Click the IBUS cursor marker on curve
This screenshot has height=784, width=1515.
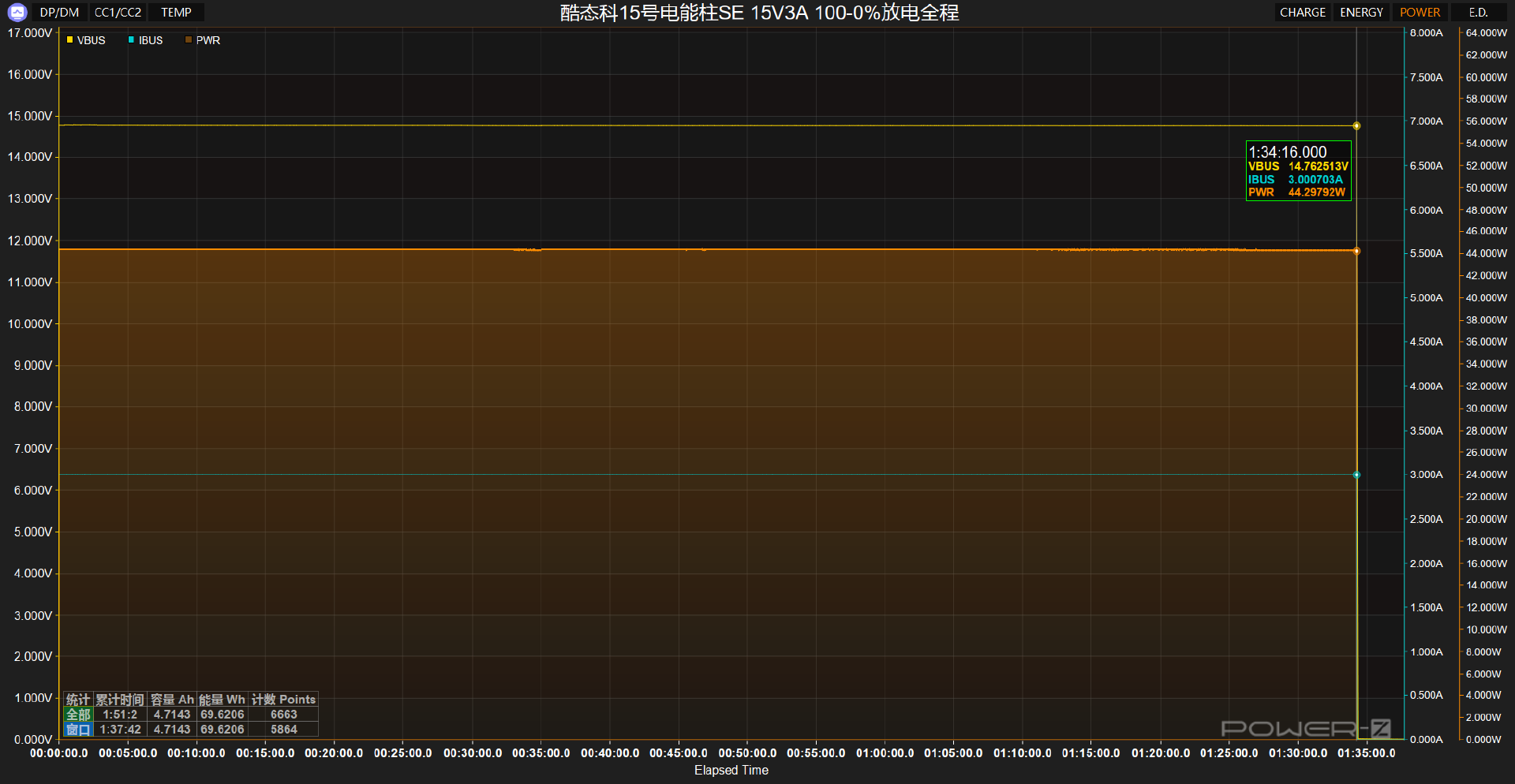point(1356,475)
